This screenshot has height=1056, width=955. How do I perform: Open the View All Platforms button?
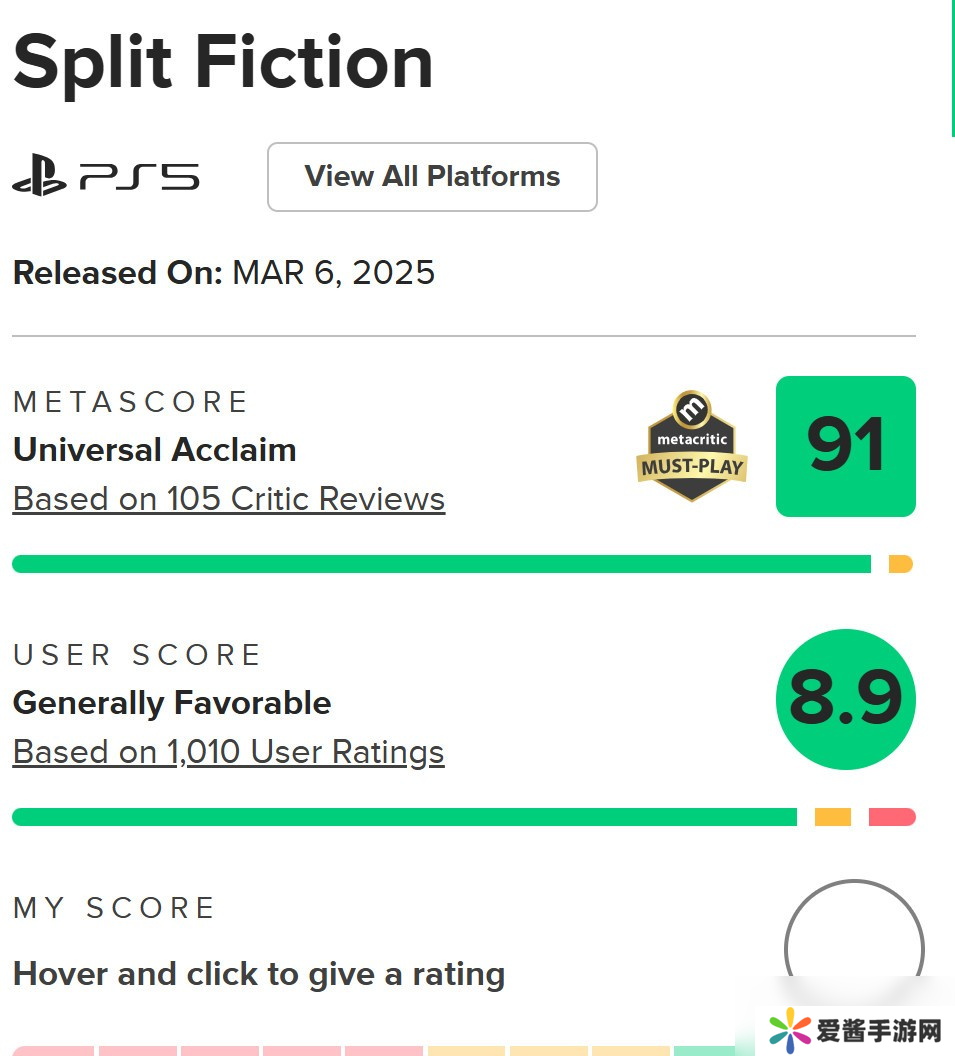[432, 177]
